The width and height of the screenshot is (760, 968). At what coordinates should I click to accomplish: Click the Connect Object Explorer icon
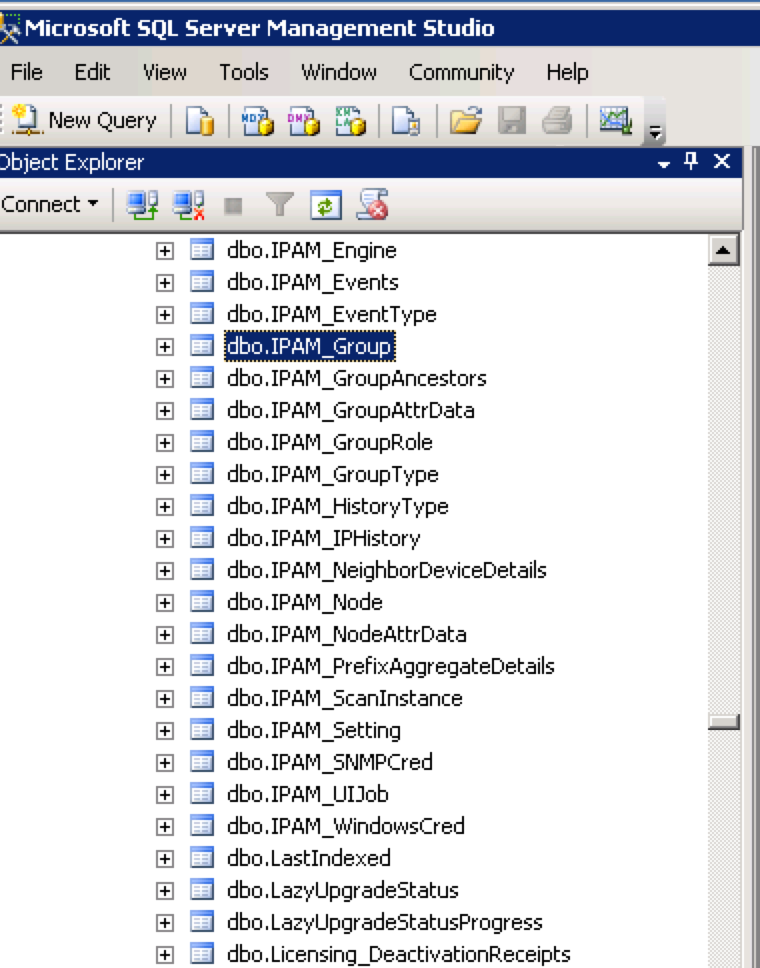[x=142, y=205]
